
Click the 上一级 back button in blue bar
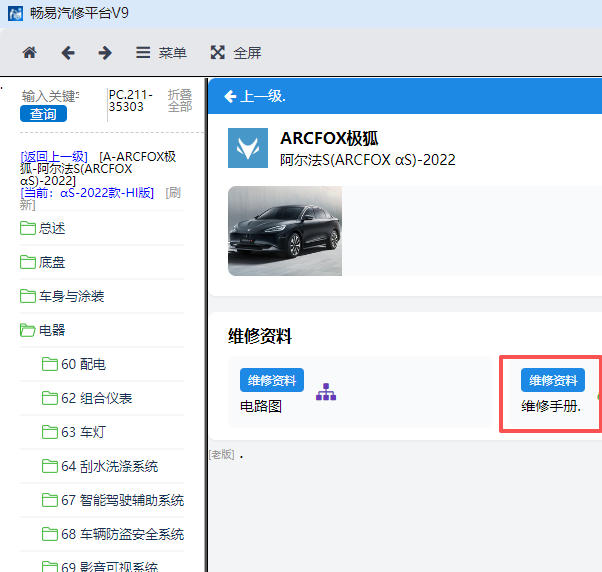[x=255, y=96]
